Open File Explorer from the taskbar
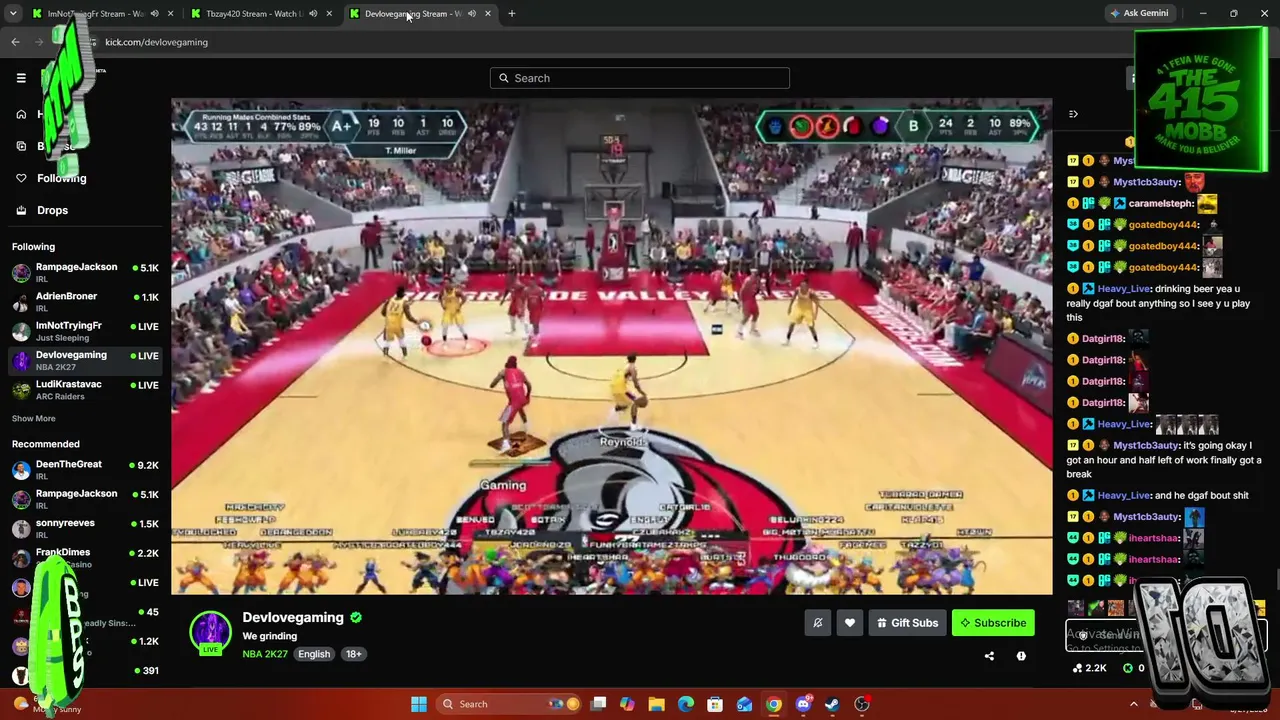This screenshot has height=720, width=1280. coord(656,704)
